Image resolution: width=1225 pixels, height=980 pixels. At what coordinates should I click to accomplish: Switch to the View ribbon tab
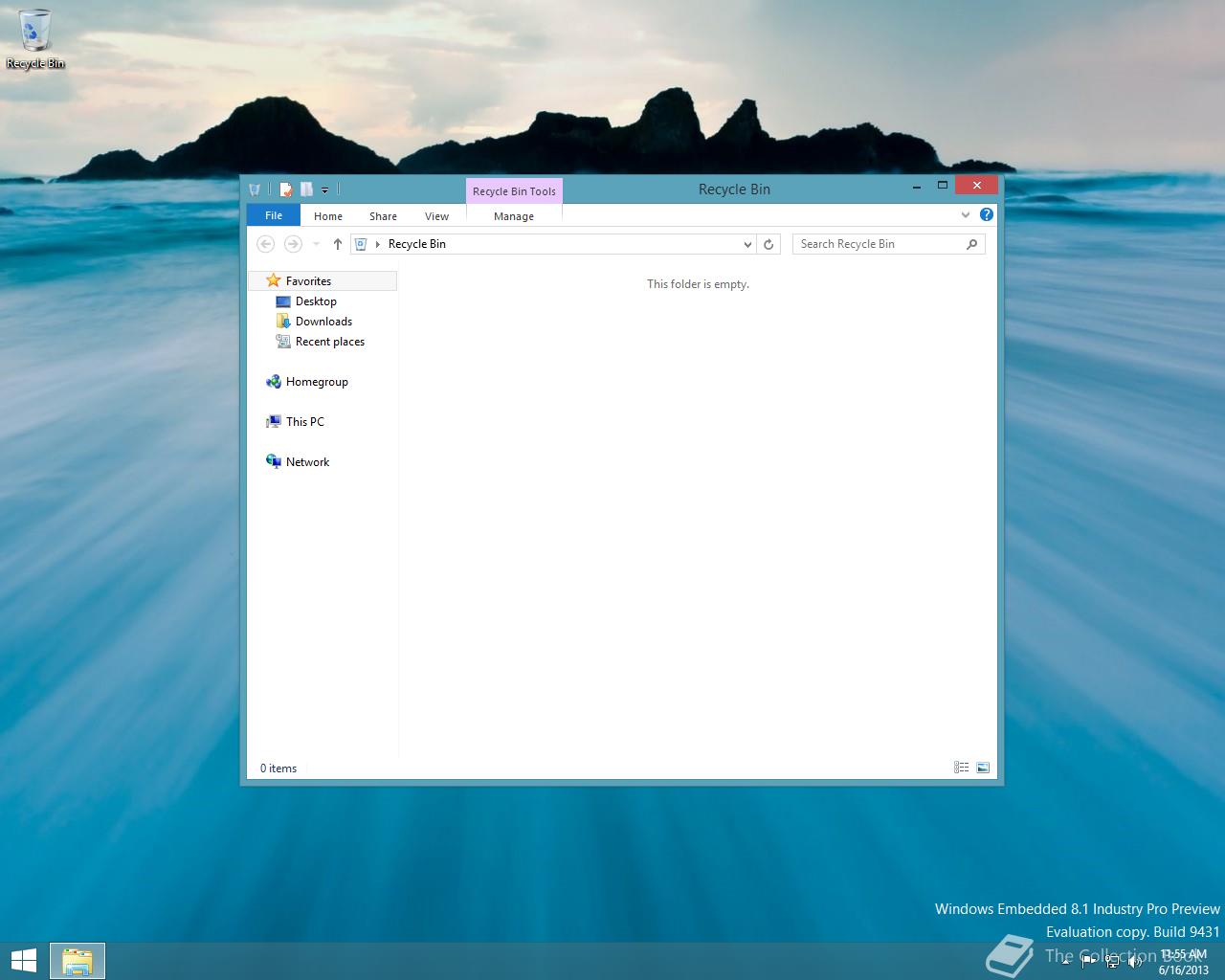click(436, 216)
